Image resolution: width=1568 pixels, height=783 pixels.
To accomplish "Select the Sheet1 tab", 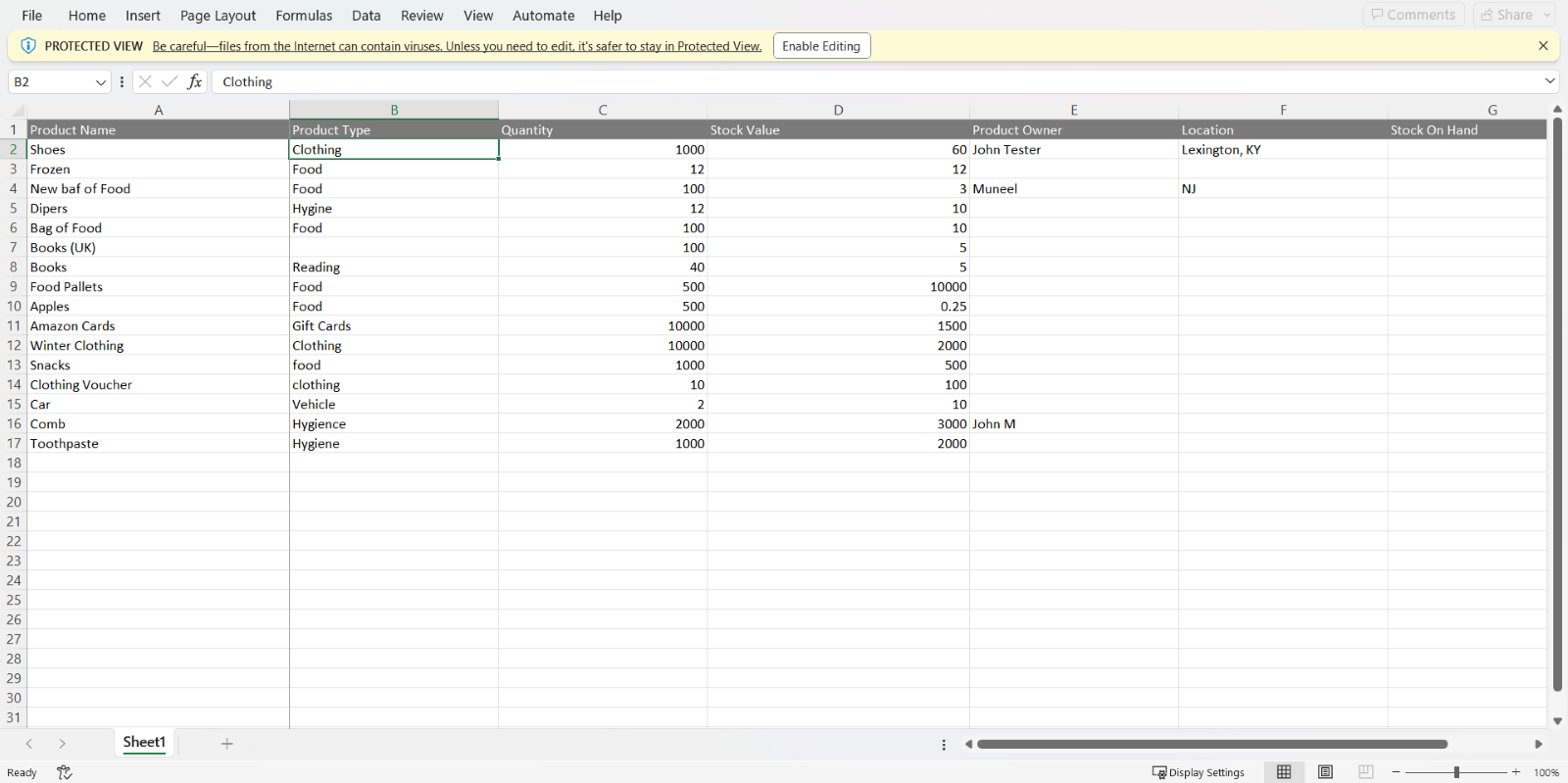I will coord(144,743).
